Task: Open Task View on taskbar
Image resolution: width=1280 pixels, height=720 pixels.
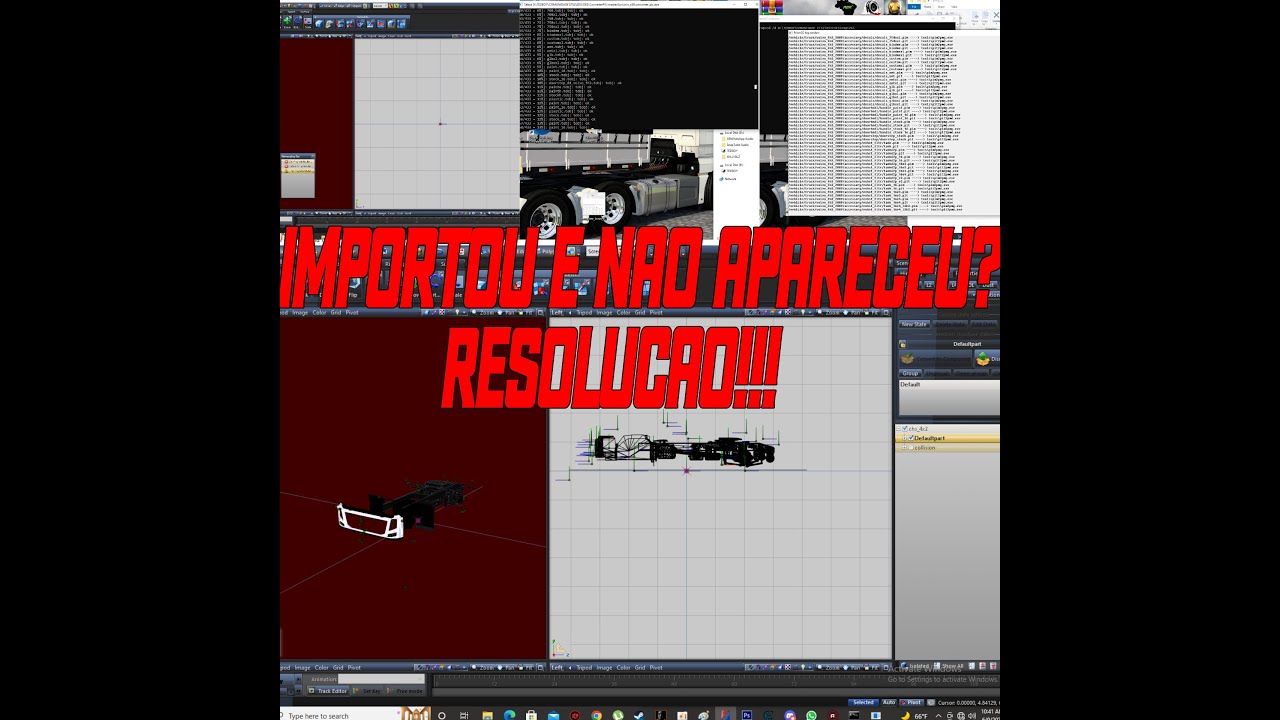Action: click(x=464, y=715)
